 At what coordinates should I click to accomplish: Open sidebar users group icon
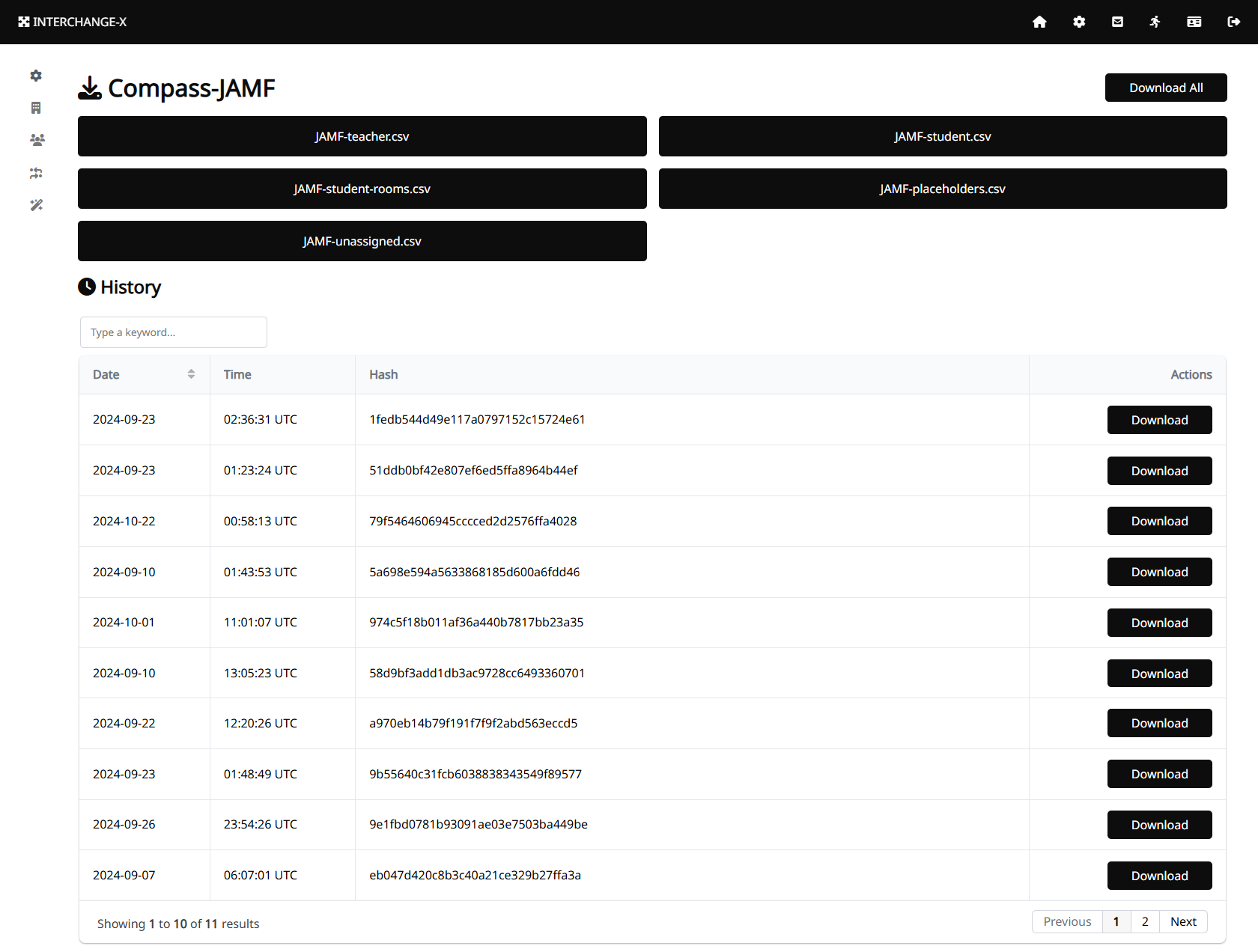click(x=37, y=140)
